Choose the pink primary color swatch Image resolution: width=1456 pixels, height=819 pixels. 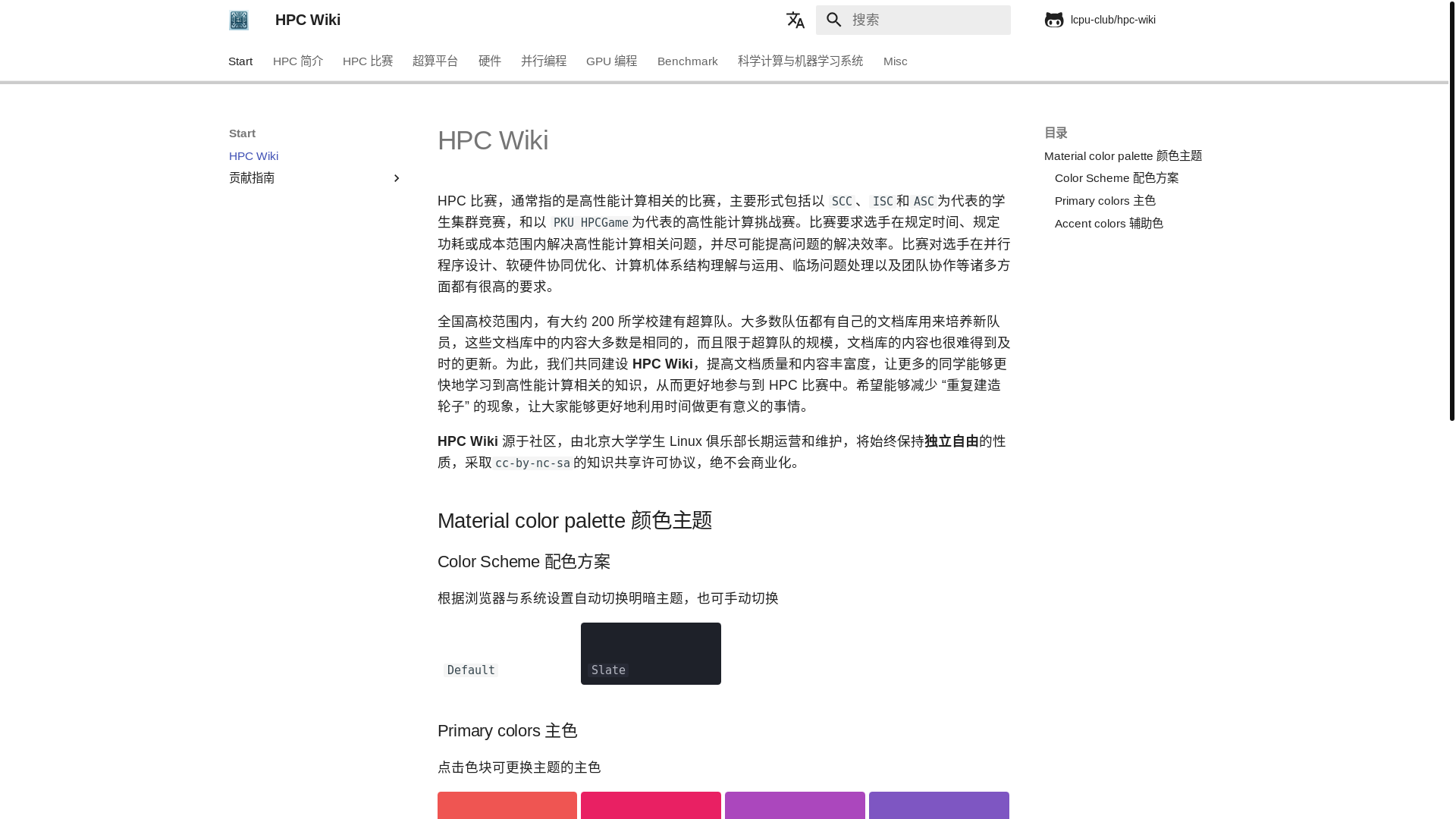point(651,805)
